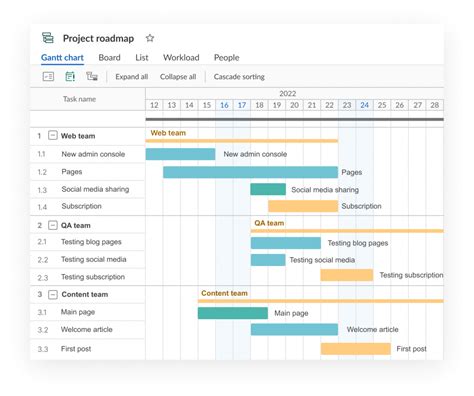
Task: Click the green calendar grid toolbar icon
Action: [70, 77]
